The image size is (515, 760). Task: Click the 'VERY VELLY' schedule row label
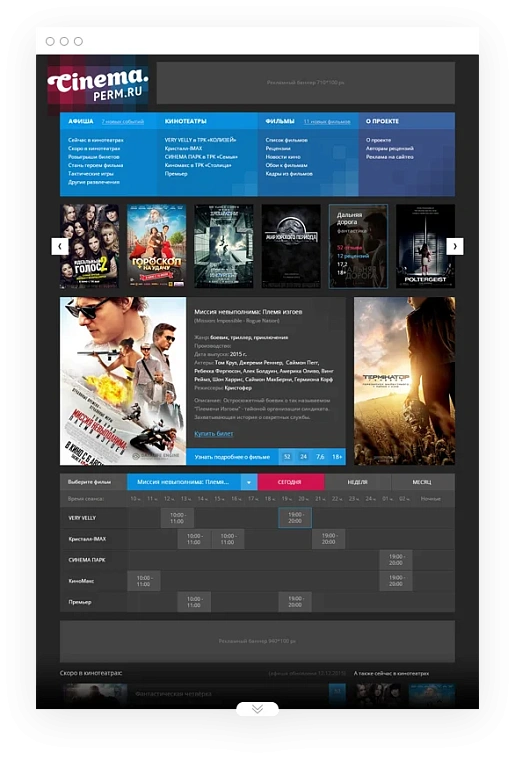coord(82,518)
